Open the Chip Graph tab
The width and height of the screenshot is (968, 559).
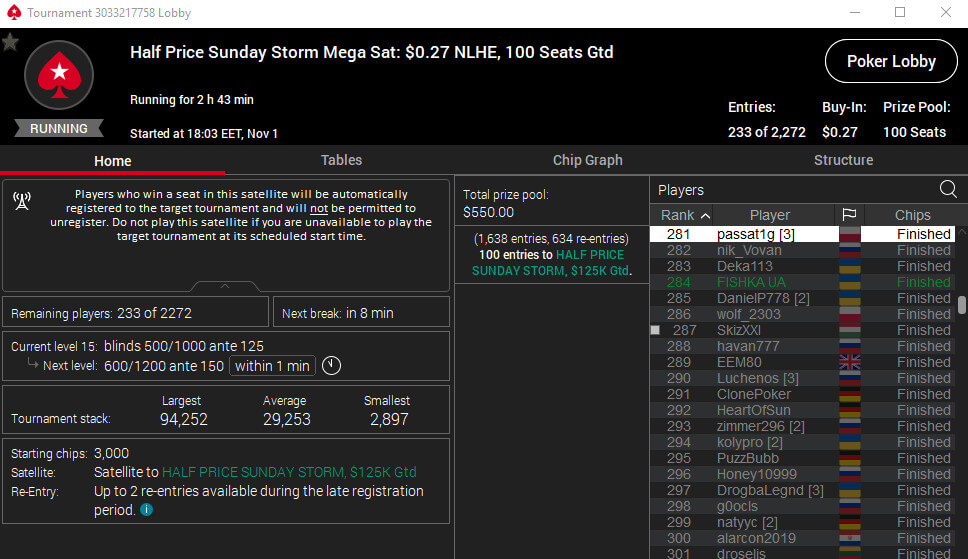point(587,160)
